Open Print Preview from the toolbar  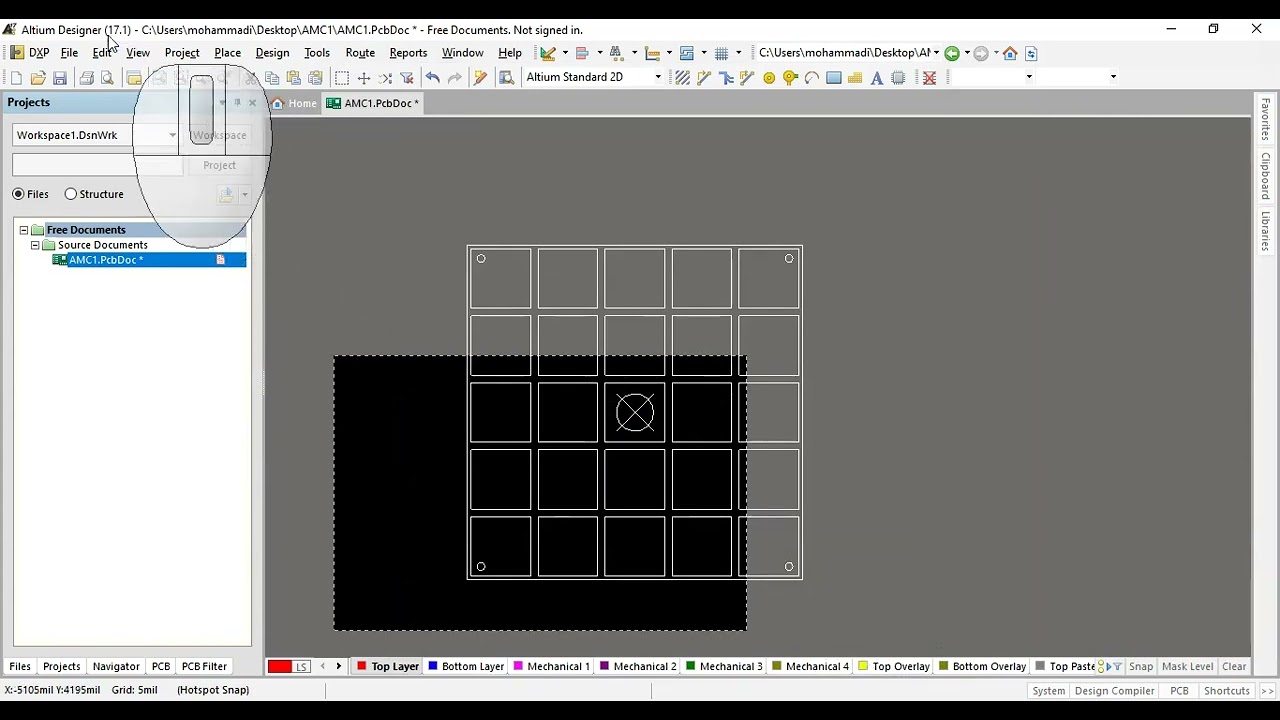tap(107, 78)
